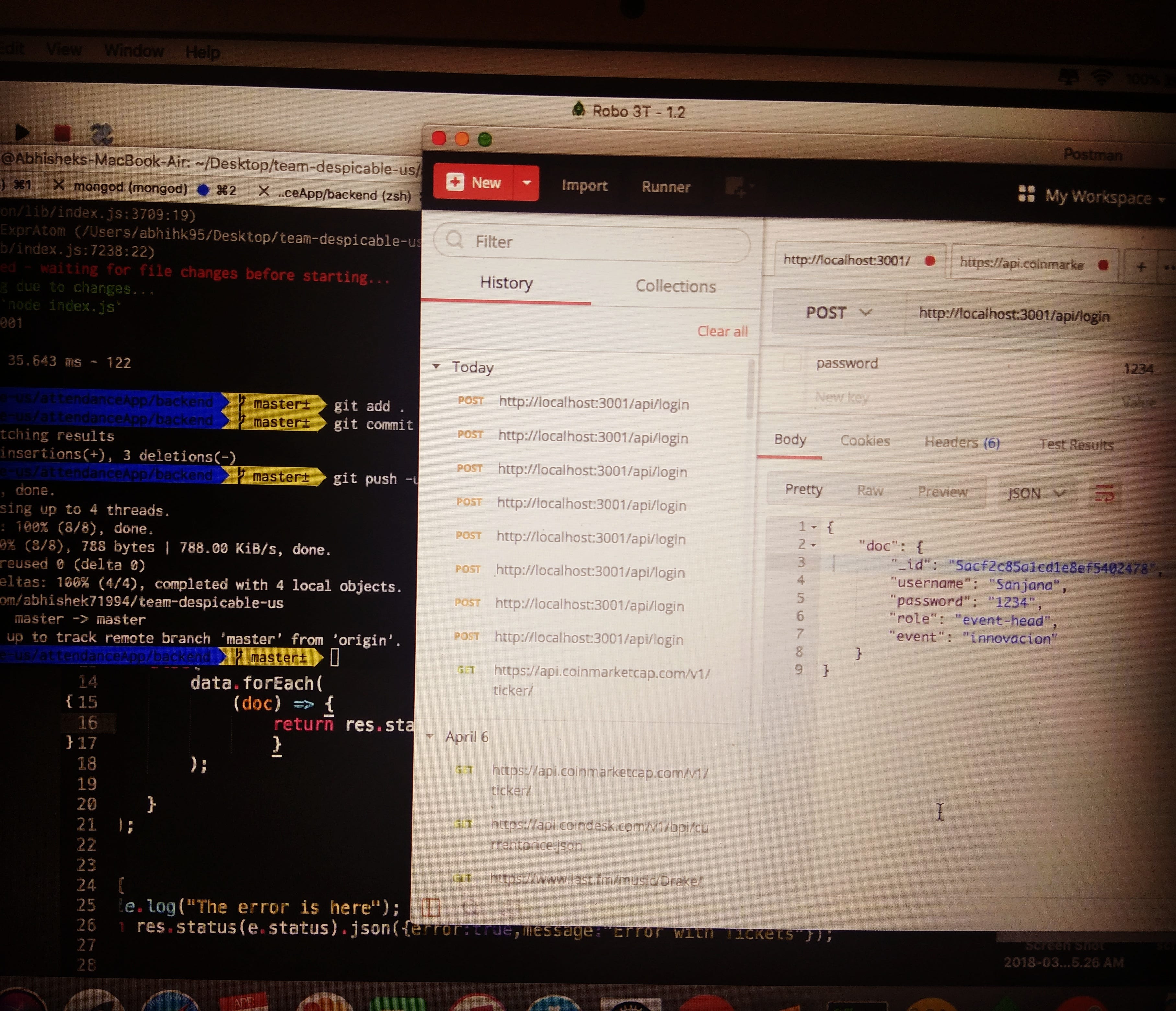The width and height of the screenshot is (1176, 1011).
Task: Open the Help menu in the menu bar
Action: pyautogui.click(x=202, y=52)
